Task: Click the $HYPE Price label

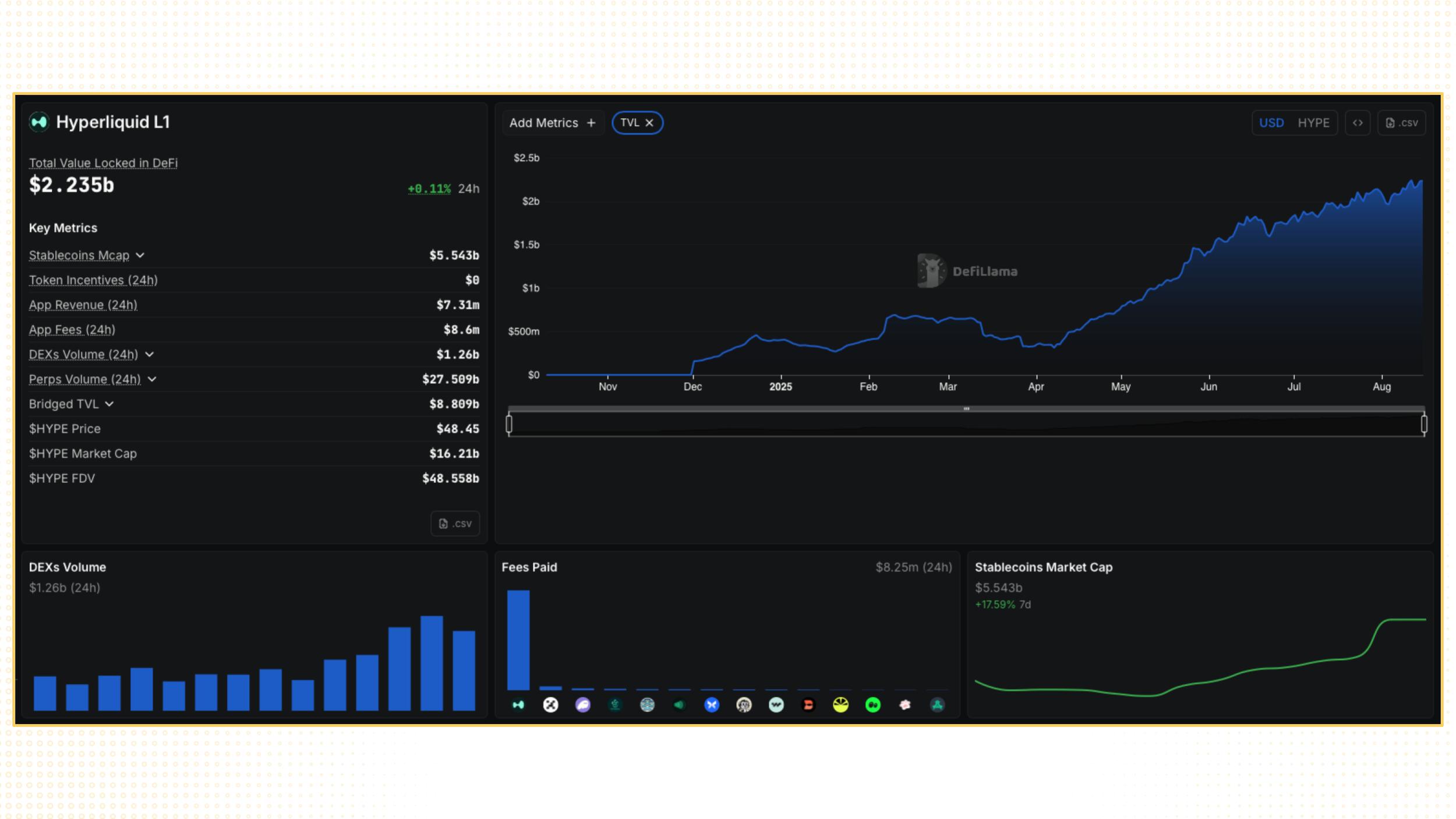Action: point(65,429)
